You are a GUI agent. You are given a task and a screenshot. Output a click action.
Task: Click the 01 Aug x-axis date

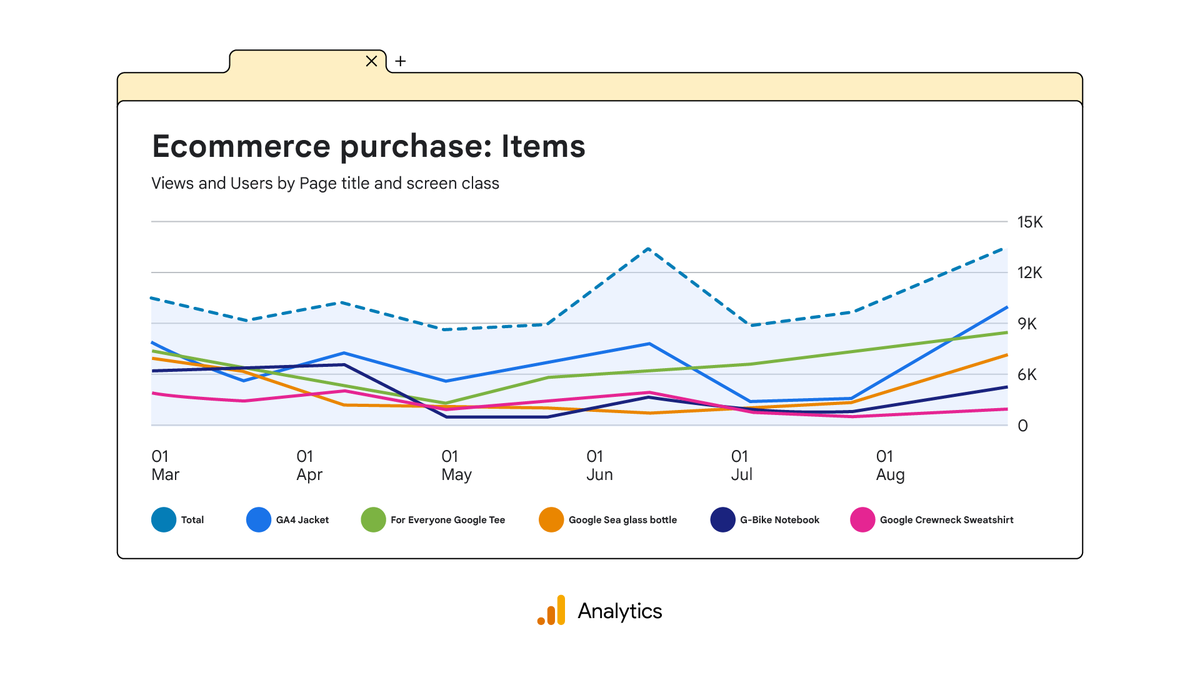coord(890,466)
